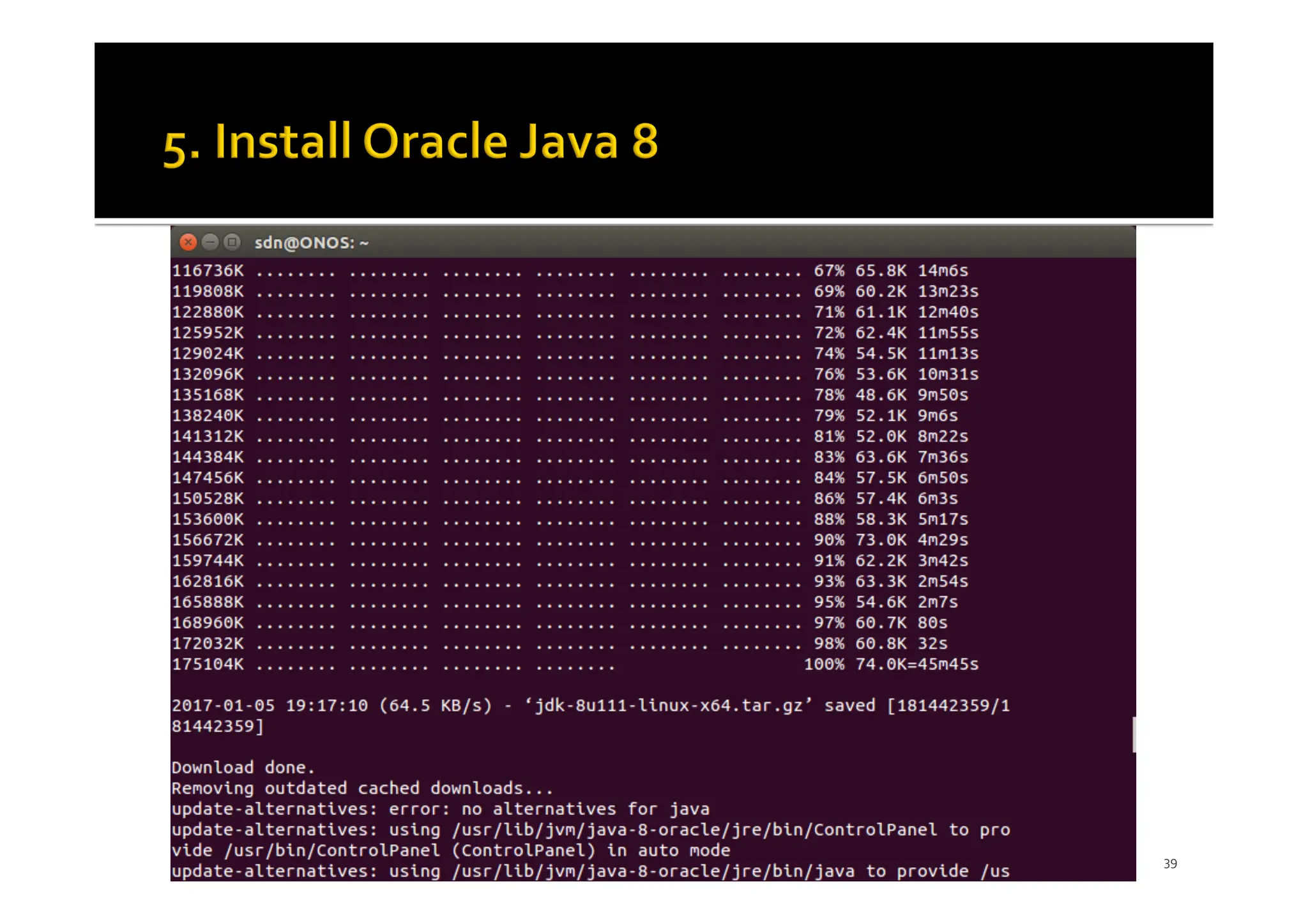Click the (64.5 KB/s) average speed text
1308x924 pixels.
point(436,706)
